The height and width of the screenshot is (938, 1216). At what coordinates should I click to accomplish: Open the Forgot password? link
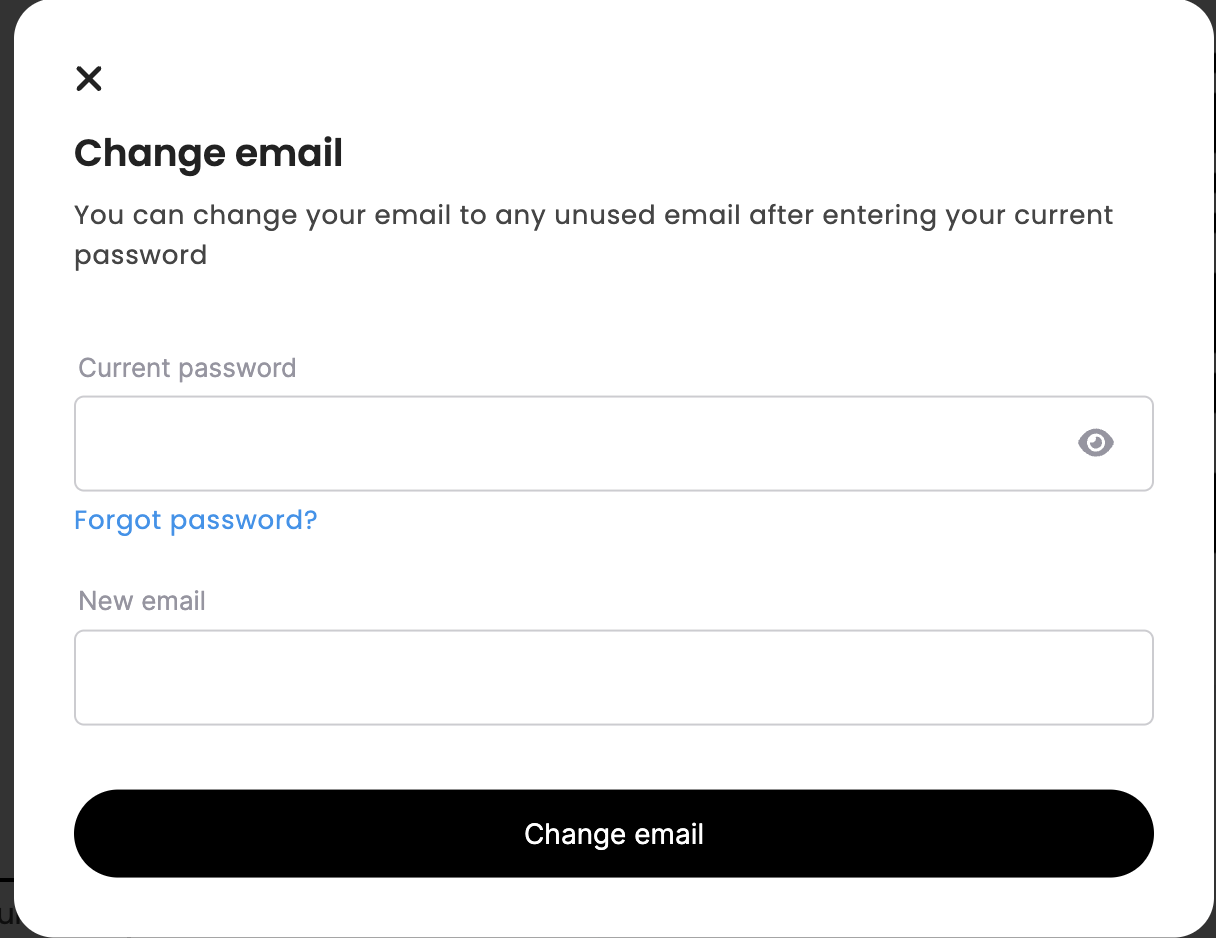tap(196, 520)
